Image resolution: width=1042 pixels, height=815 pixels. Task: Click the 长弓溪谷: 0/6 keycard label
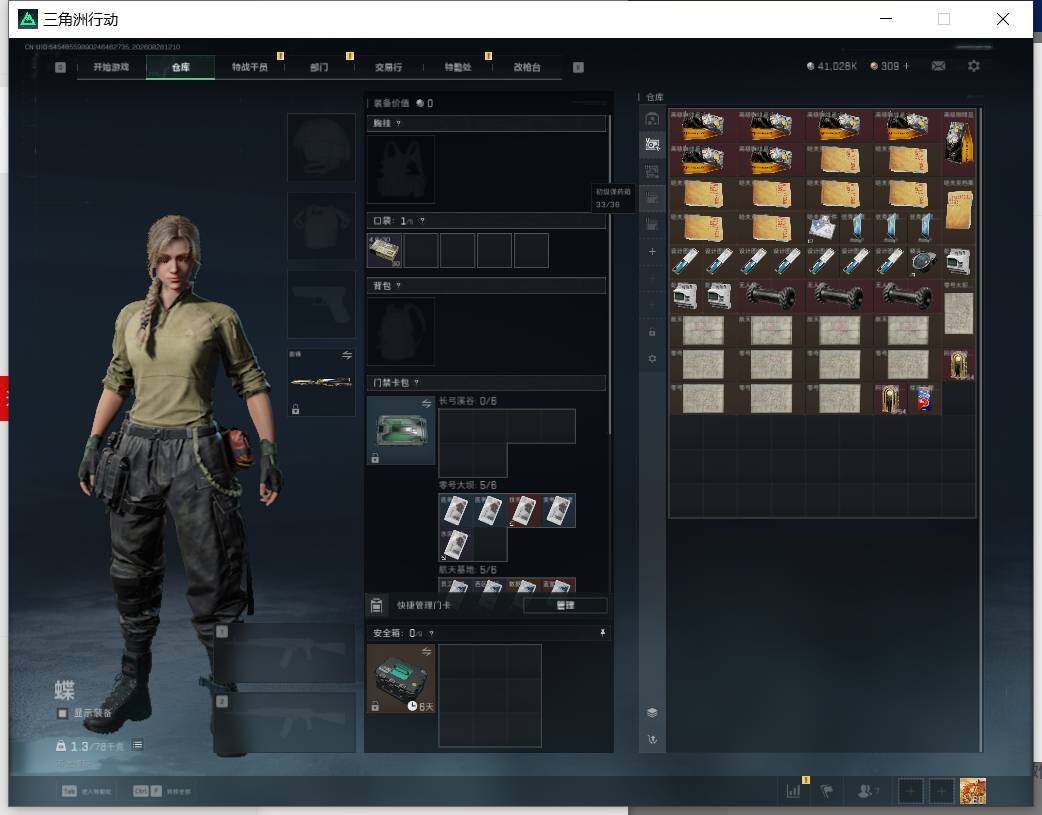coord(467,401)
